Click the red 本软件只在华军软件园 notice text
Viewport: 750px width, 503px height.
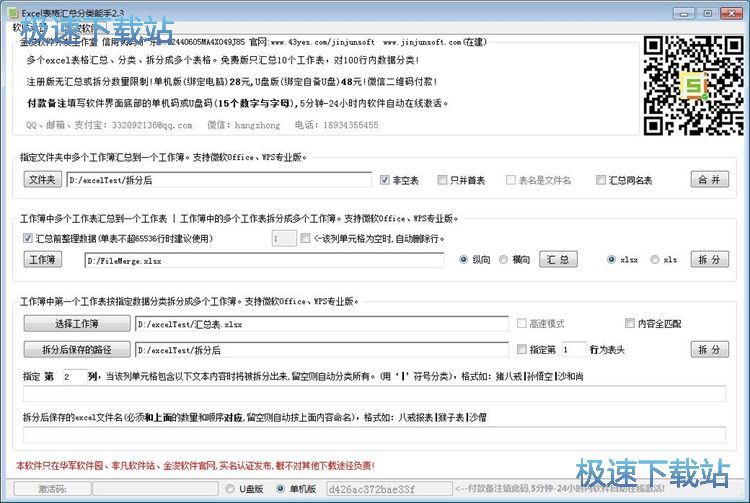point(195,465)
